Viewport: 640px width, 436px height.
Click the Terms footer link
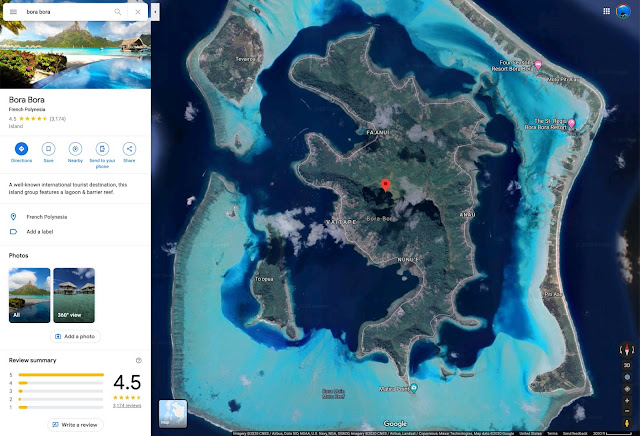(552, 434)
